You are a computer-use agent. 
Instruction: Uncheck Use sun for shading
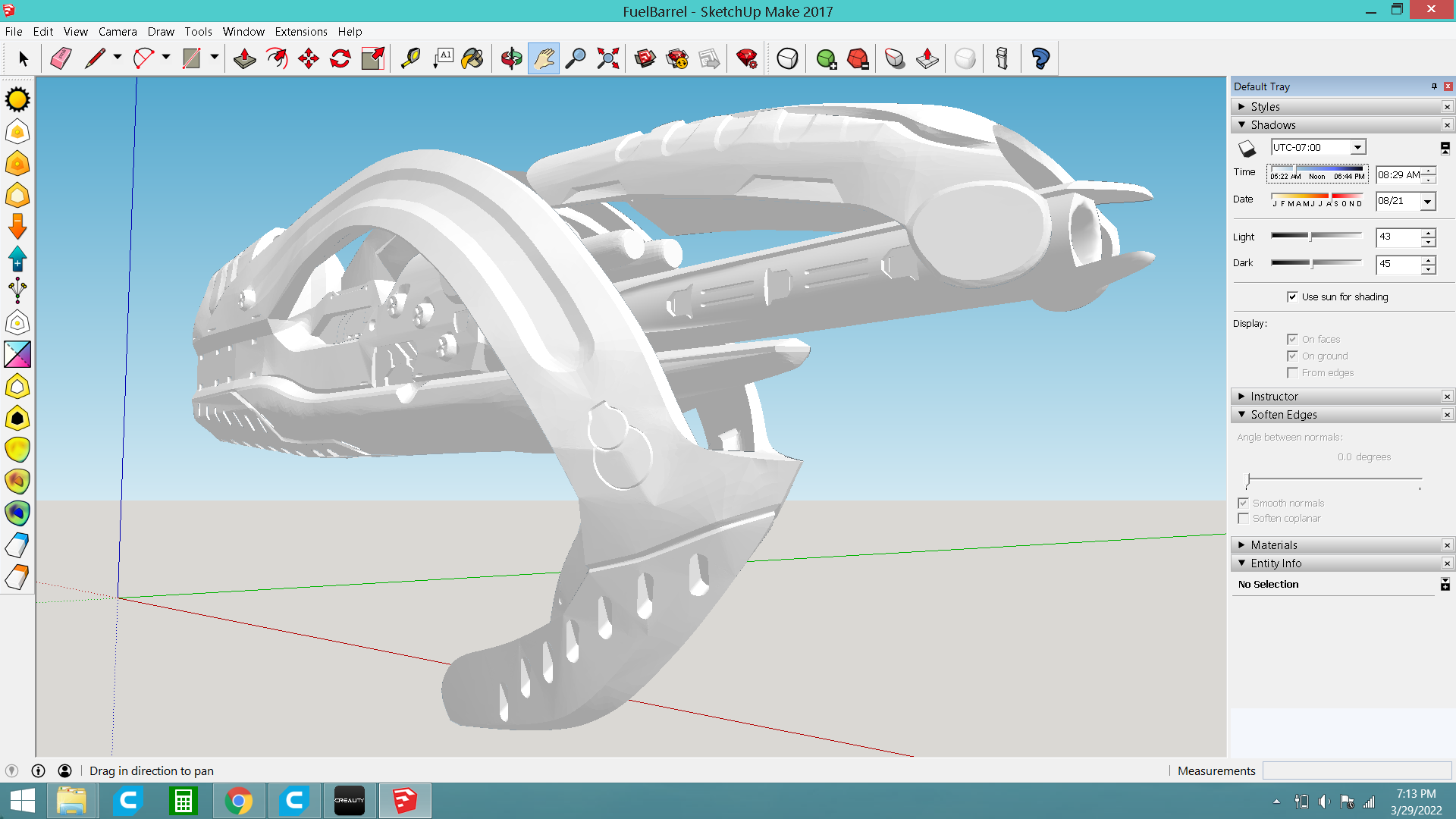(x=1292, y=297)
